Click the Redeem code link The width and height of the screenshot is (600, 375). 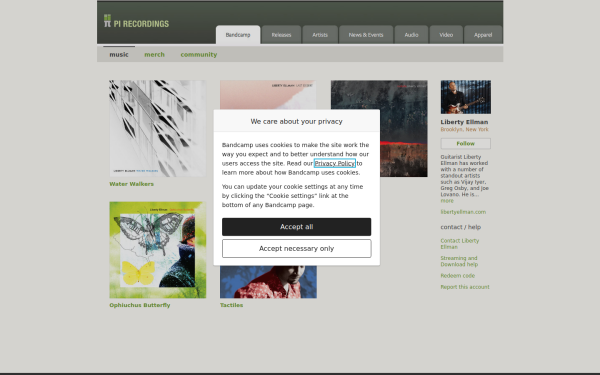458,276
